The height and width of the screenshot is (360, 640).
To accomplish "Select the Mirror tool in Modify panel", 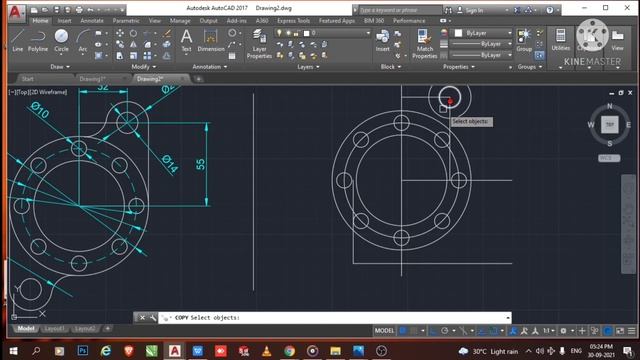I will coord(133,44).
